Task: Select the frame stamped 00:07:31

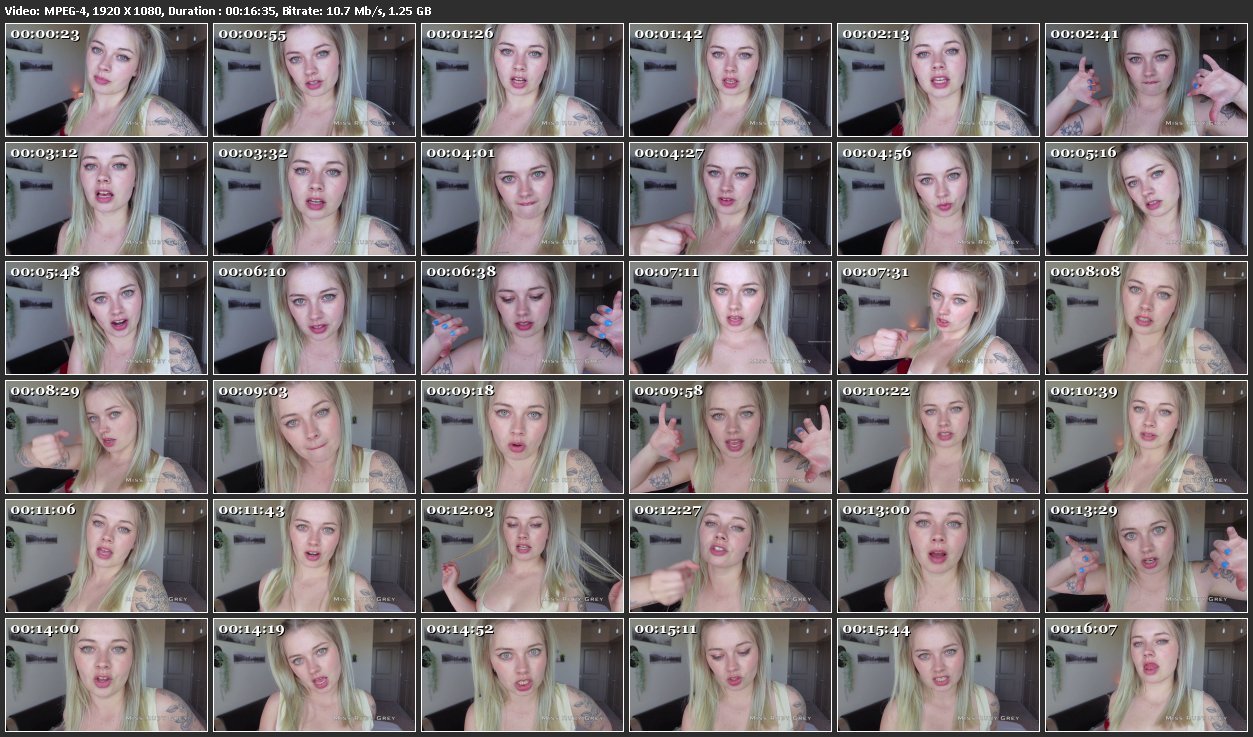Action: 938,318
